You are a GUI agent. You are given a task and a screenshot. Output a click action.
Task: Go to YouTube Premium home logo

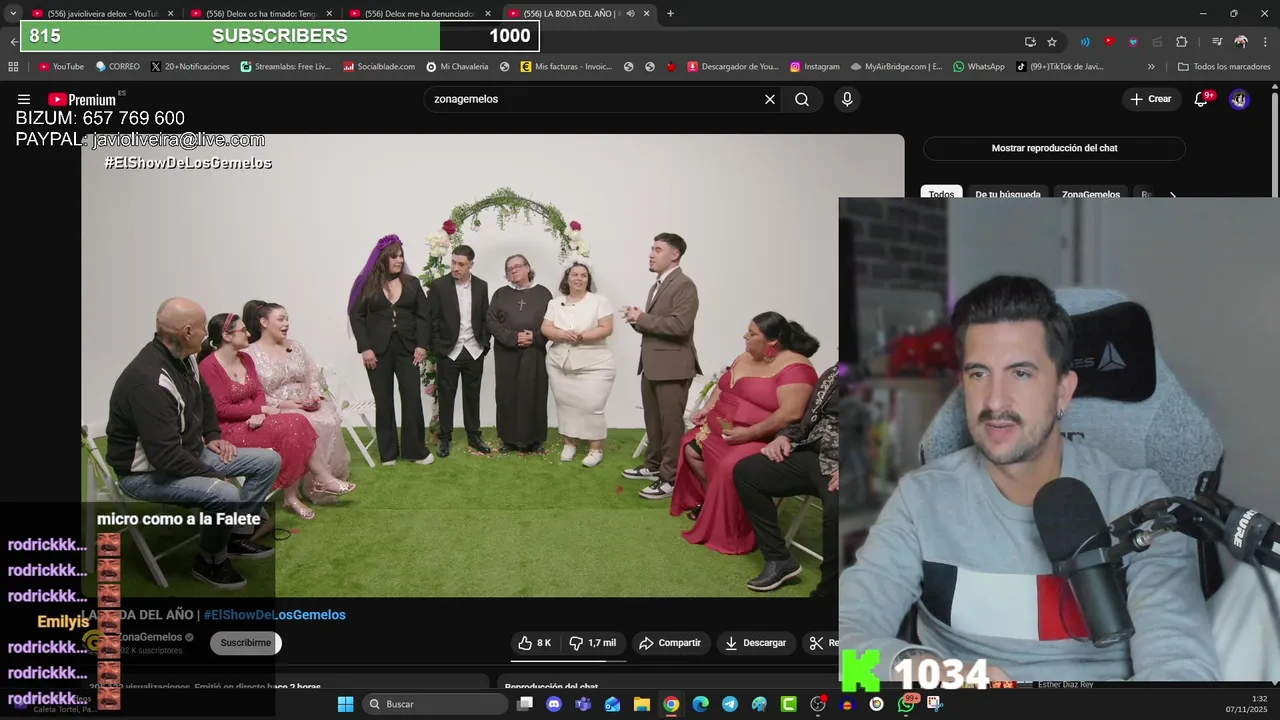(x=82, y=99)
